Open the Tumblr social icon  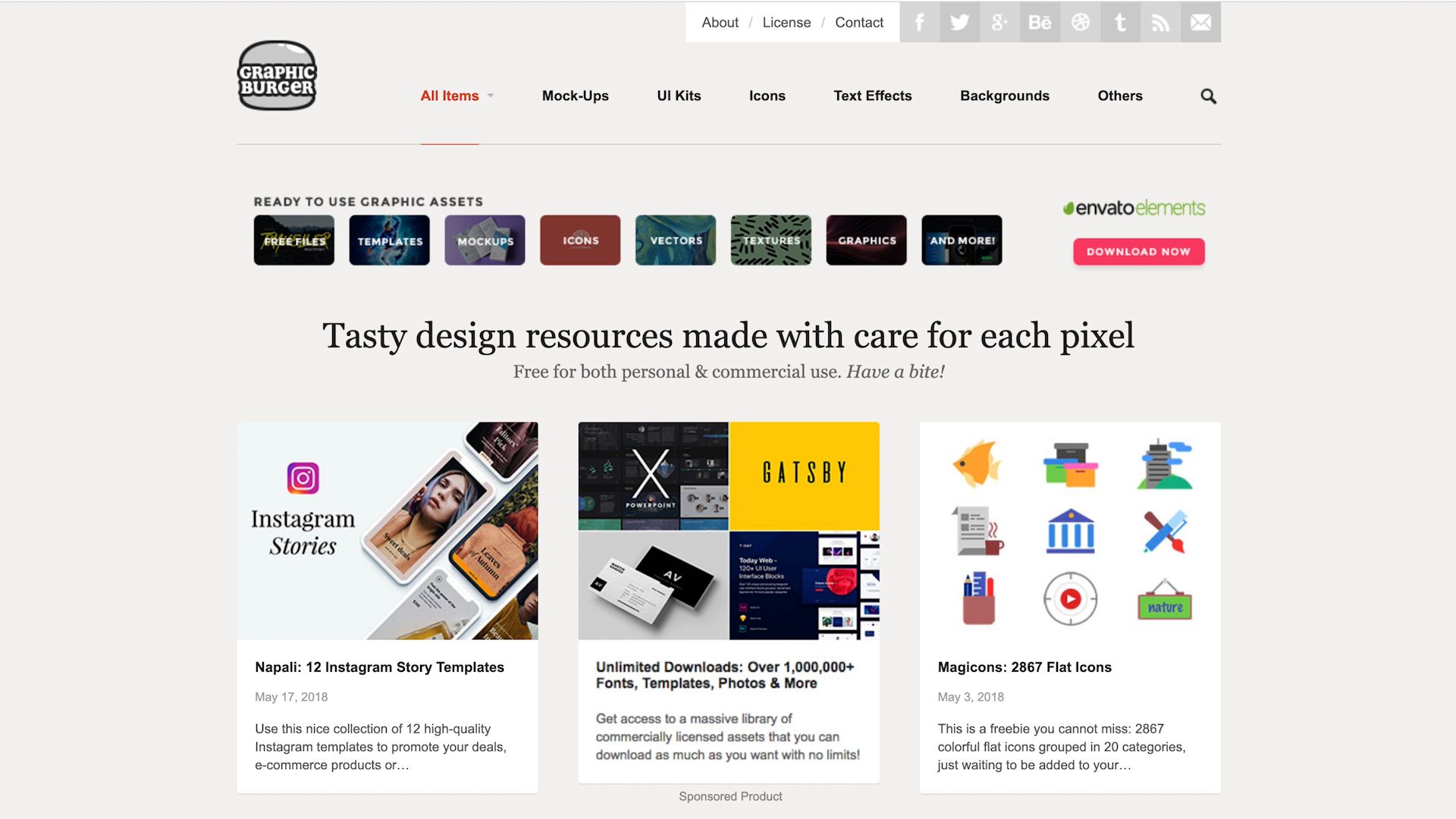click(x=1120, y=22)
